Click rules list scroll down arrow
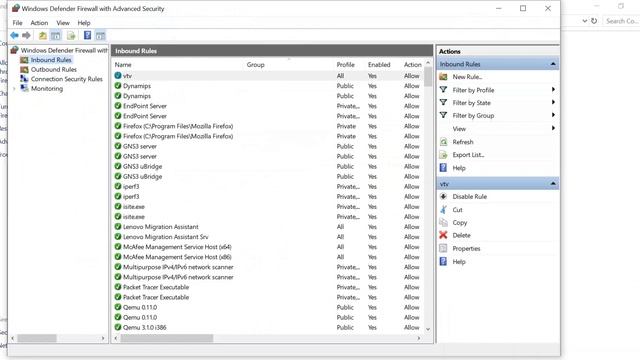Viewport: 640px width, 360px height. click(428, 329)
